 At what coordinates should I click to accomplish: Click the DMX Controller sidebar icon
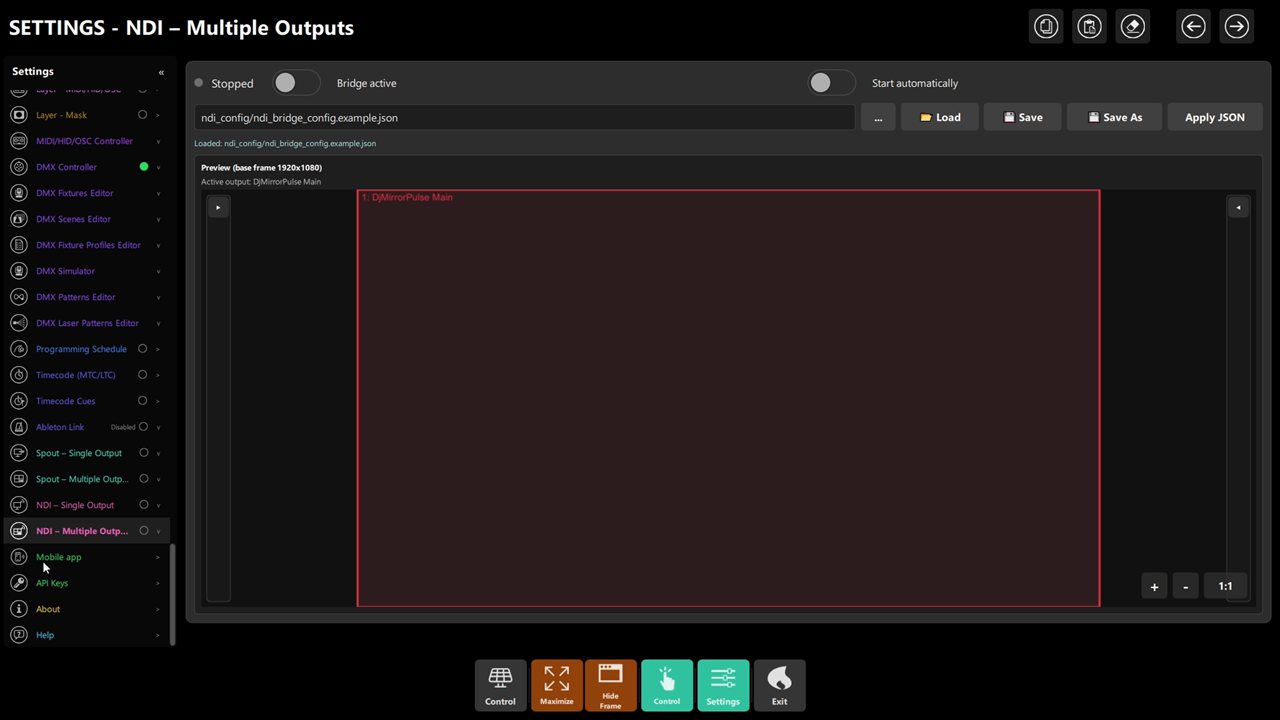pos(18,167)
